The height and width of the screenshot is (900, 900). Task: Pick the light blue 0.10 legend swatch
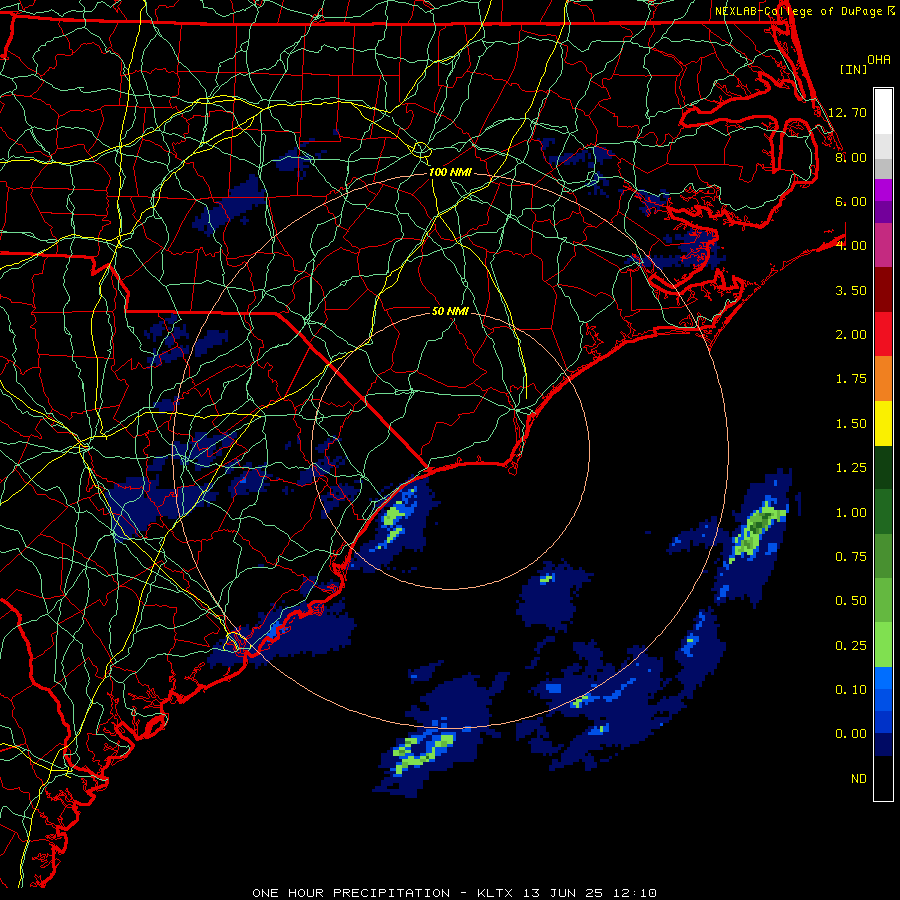point(883,678)
